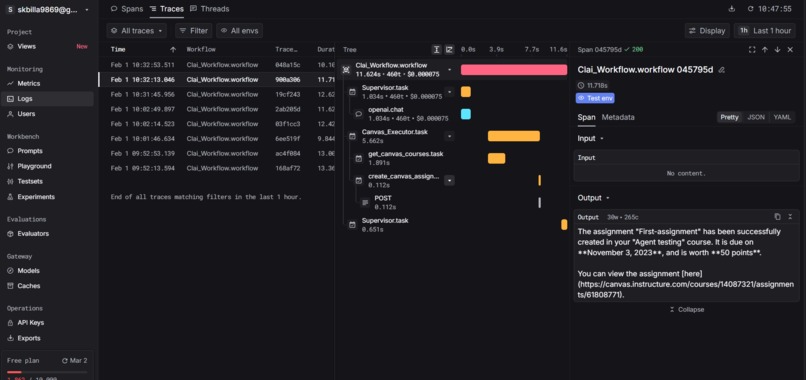Screen dimensions: 806x380
Task: Open the trace at 10:32:53.511
Action: pyautogui.click(x=216, y=65)
